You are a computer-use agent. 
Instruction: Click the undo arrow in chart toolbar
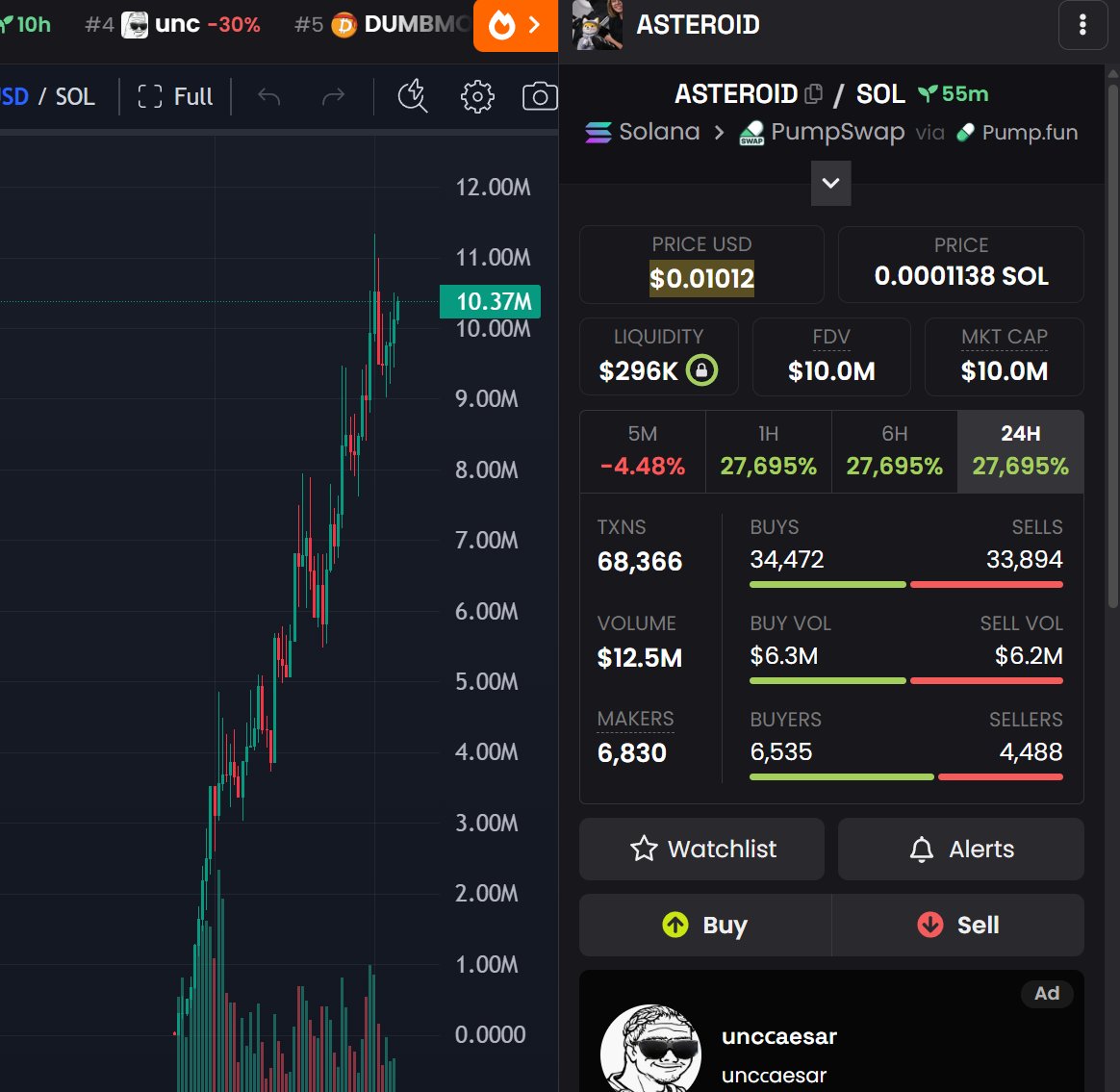click(268, 96)
